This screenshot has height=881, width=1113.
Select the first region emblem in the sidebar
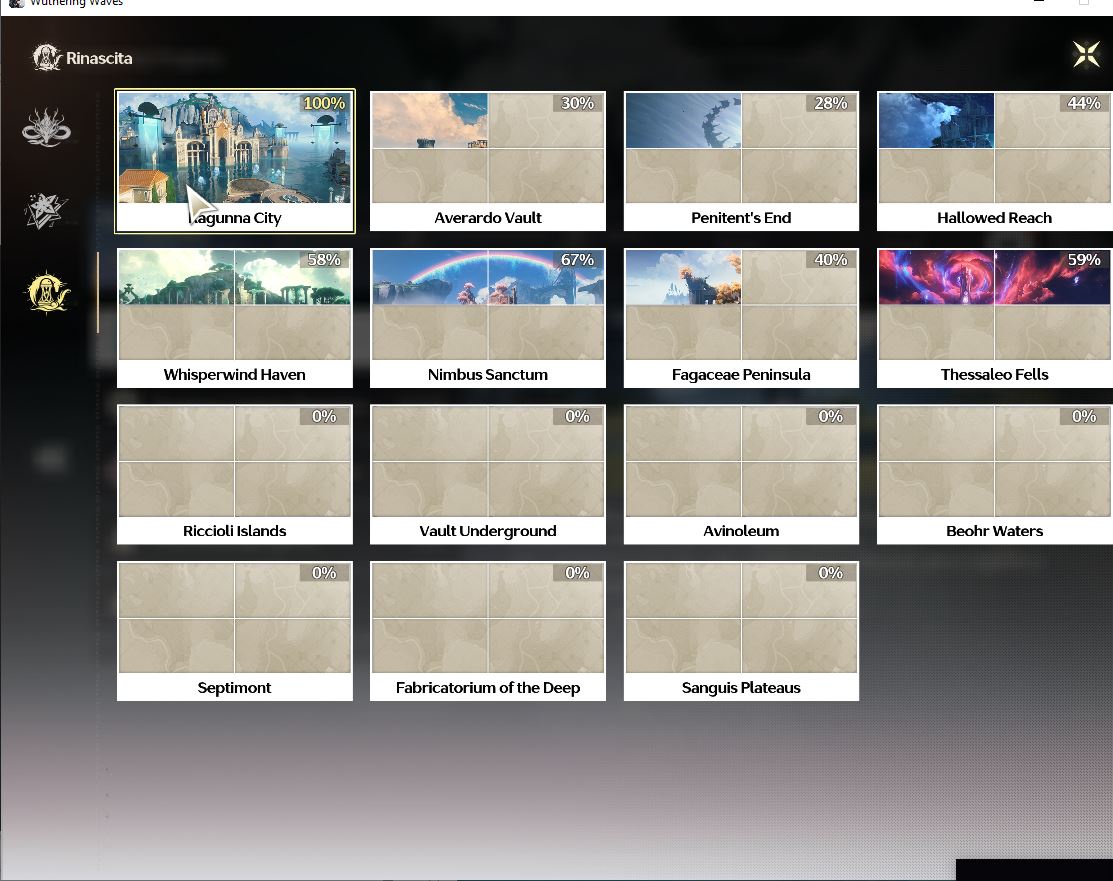pos(46,128)
